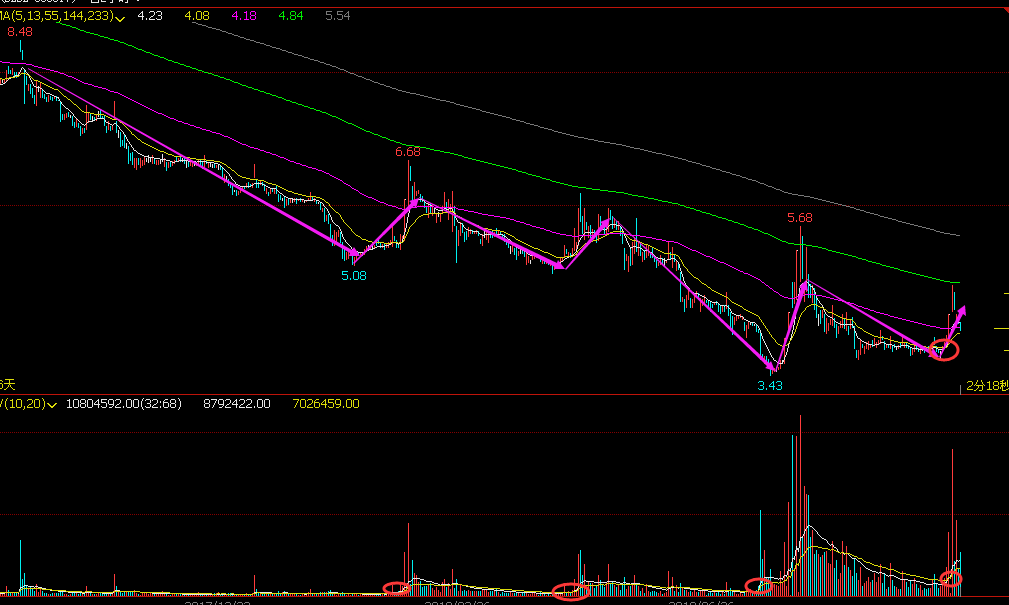
Task: Click the 6.68 peak price label
Action: (408, 152)
